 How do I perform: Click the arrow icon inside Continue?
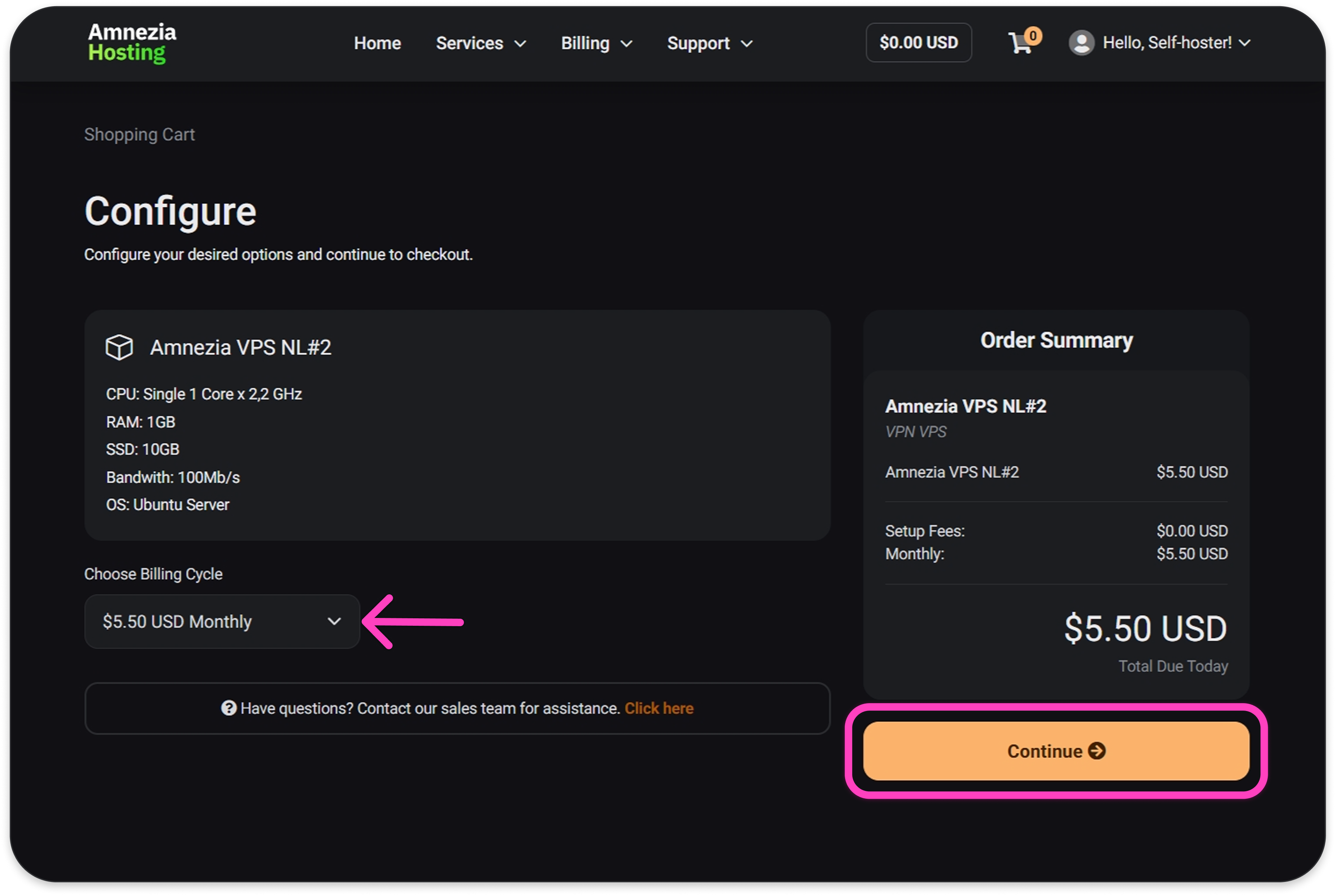coord(1097,751)
